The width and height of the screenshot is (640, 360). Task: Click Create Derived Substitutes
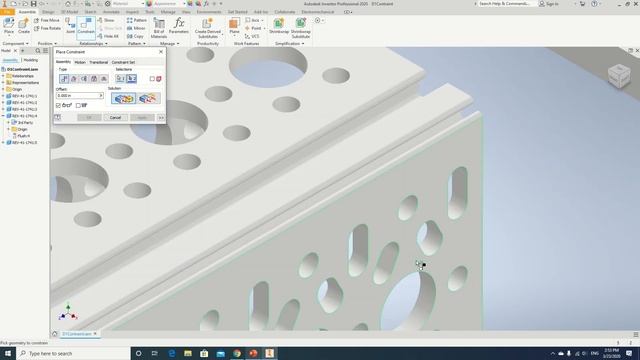[207, 28]
